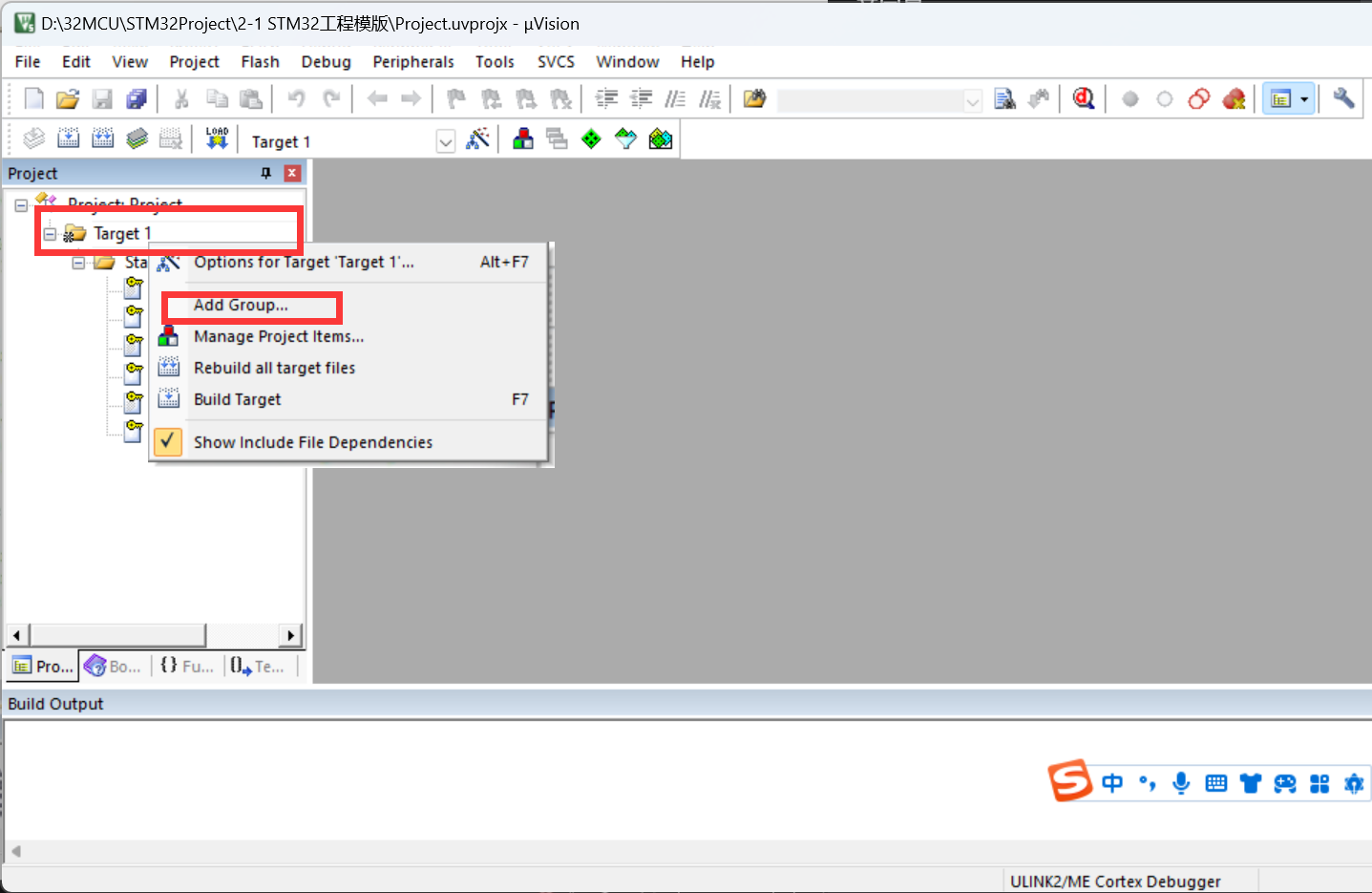Screen dimensions: 1372x893
Task: Open Find in Files binoculars folder icon
Action: click(754, 98)
